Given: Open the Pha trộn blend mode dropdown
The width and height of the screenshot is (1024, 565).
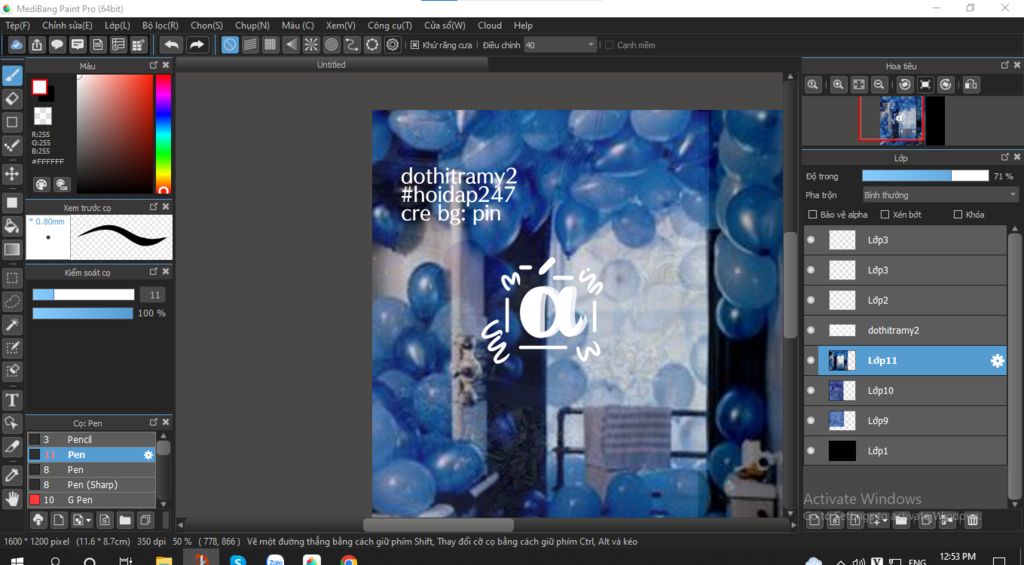Looking at the screenshot, I should (940, 195).
